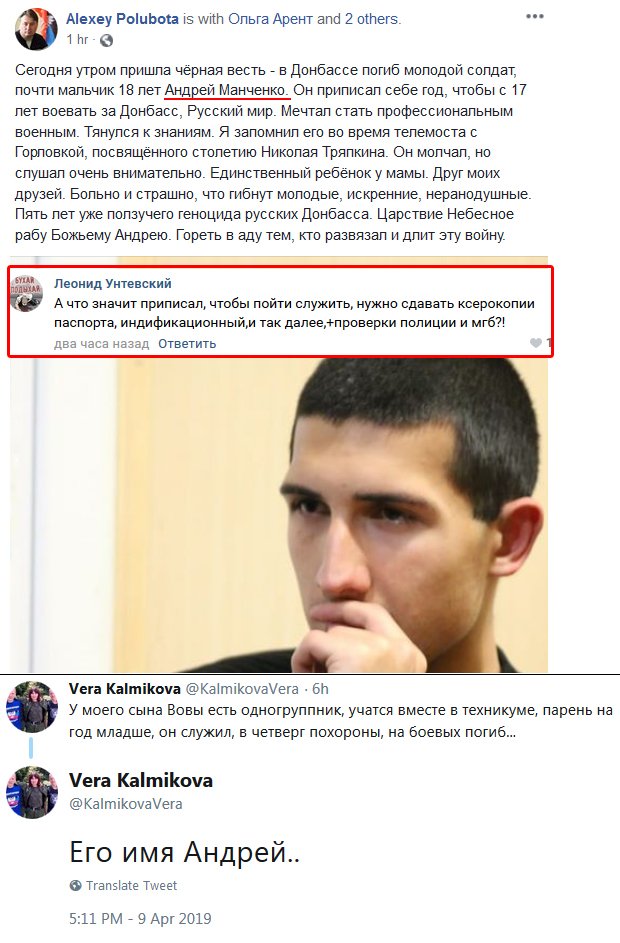Open the @KalmikovaVera handle in the main tweet
The image size is (620, 943).
click(126, 803)
